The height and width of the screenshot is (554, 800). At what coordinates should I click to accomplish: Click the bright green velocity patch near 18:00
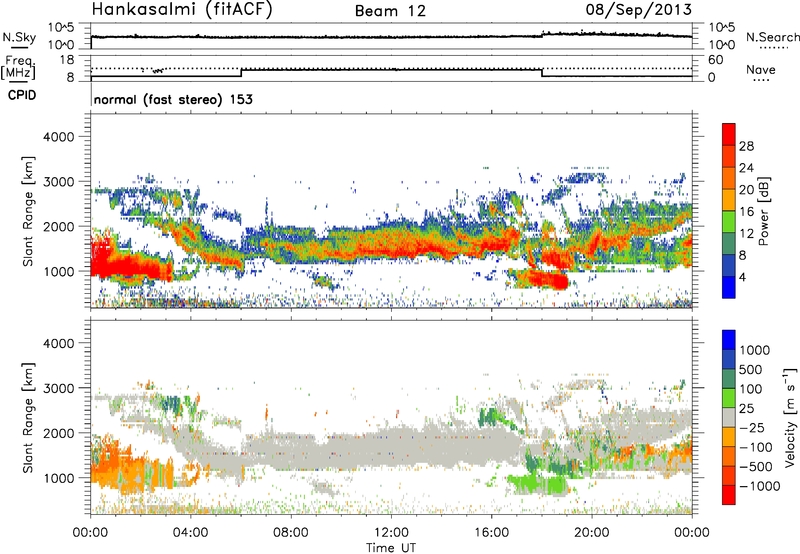click(538, 485)
